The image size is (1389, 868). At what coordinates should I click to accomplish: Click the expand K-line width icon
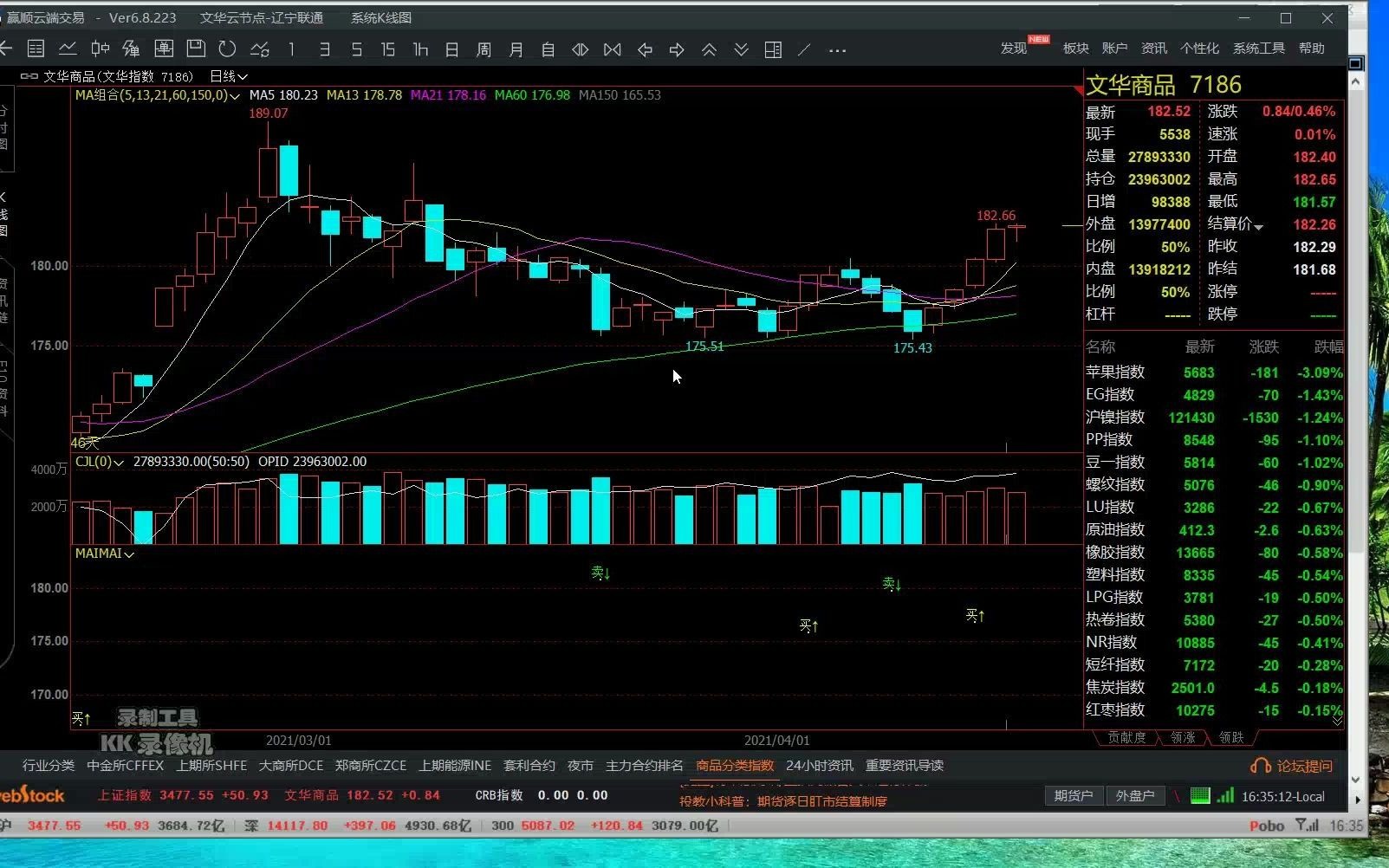[613, 49]
